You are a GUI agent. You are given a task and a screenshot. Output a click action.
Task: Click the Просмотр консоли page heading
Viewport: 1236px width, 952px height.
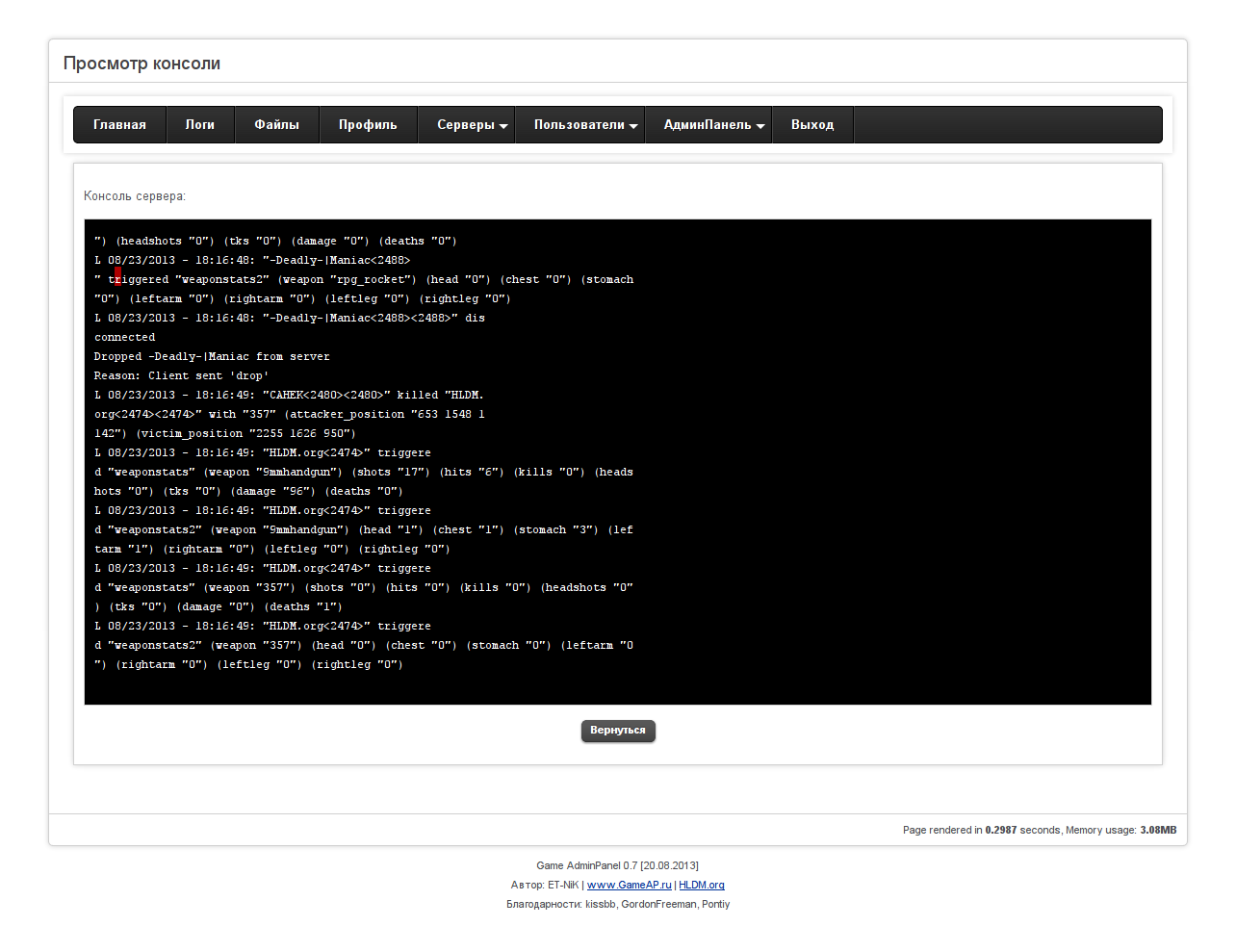point(142,64)
